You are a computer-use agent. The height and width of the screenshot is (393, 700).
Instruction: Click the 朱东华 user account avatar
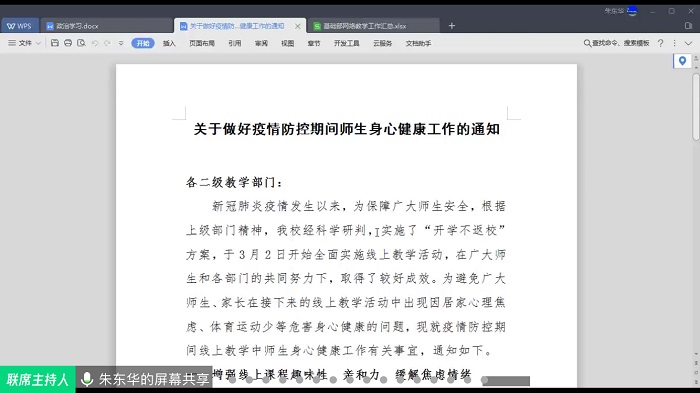coord(632,11)
